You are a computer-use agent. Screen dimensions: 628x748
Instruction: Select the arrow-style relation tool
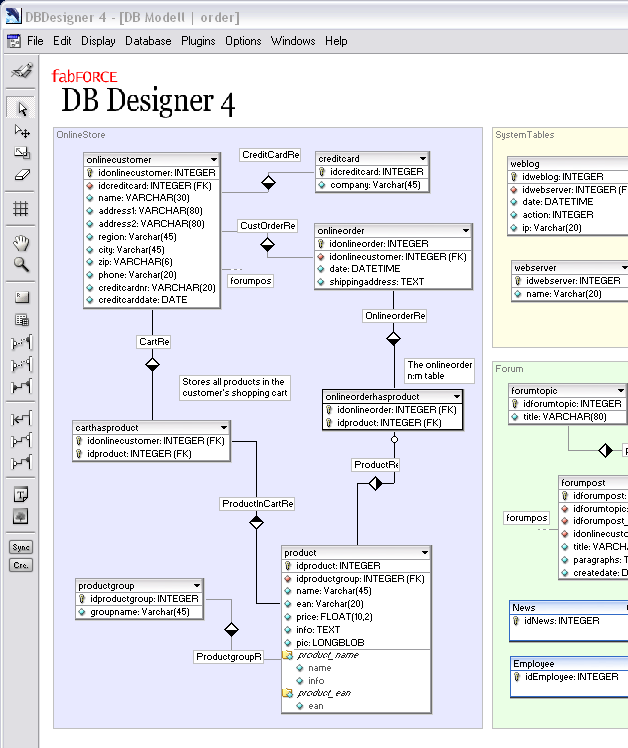(x=21, y=418)
